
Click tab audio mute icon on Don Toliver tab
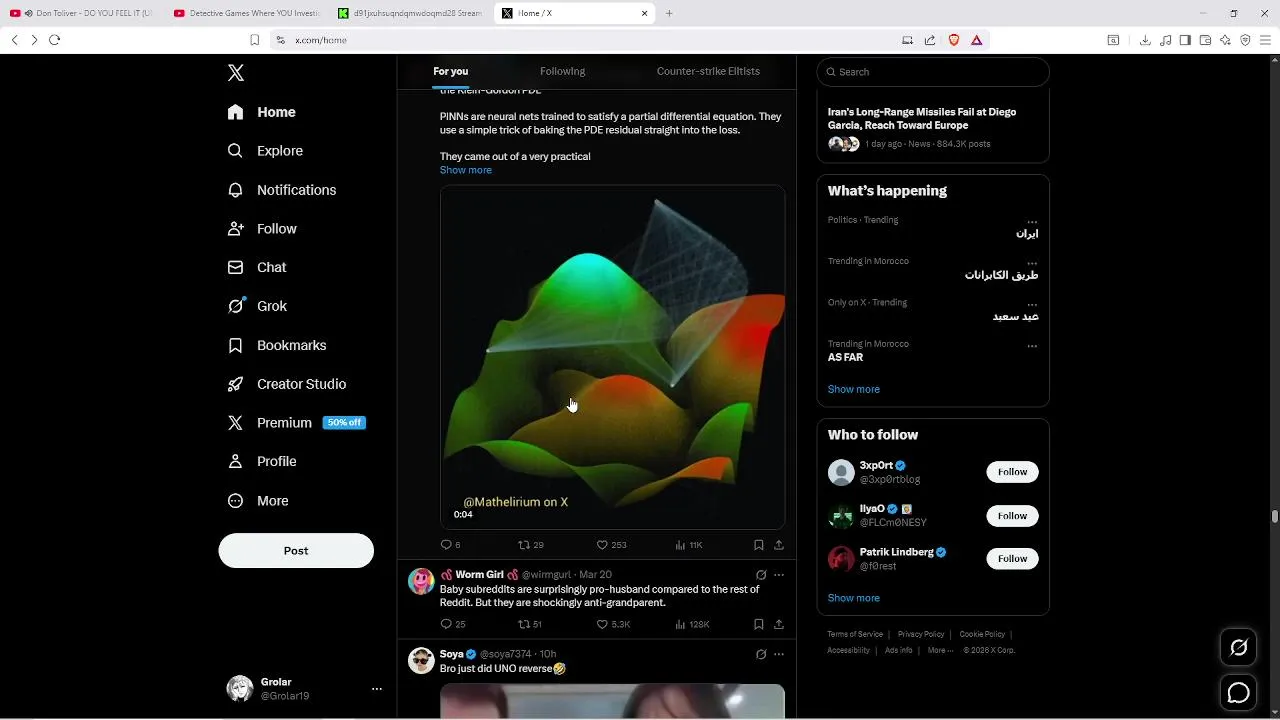[28, 13]
